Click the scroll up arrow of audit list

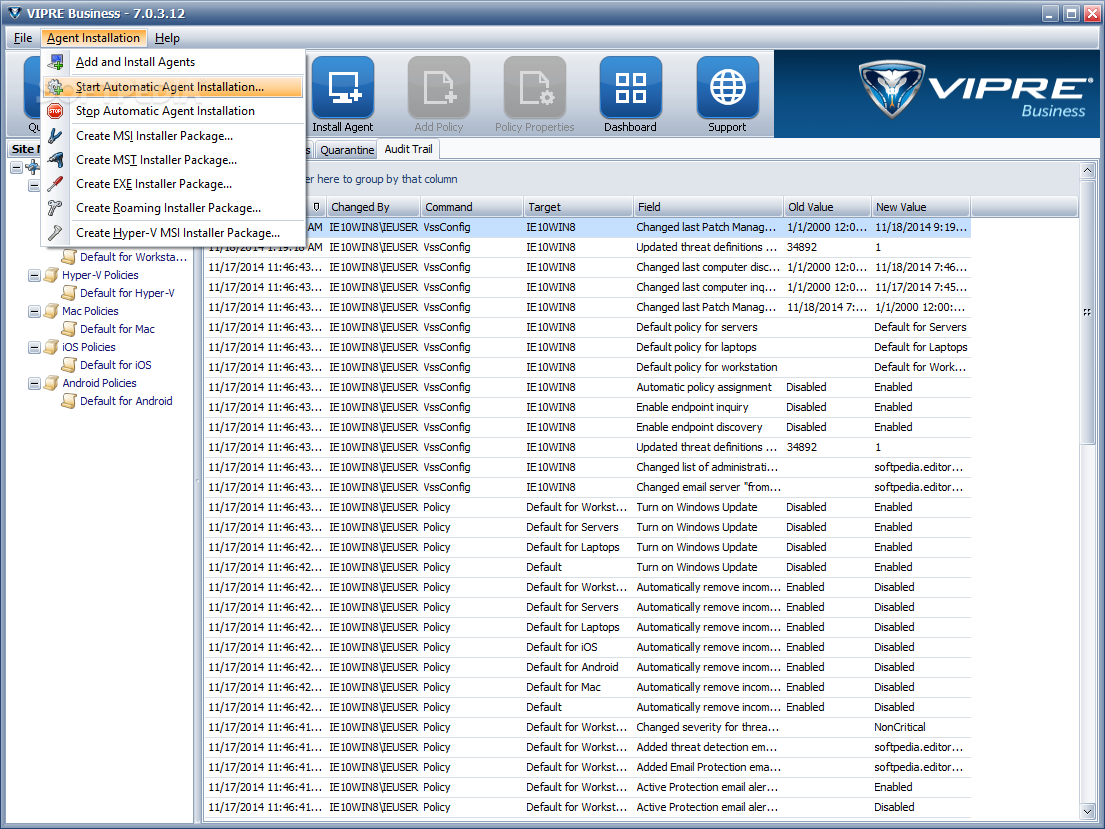click(1087, 171)
